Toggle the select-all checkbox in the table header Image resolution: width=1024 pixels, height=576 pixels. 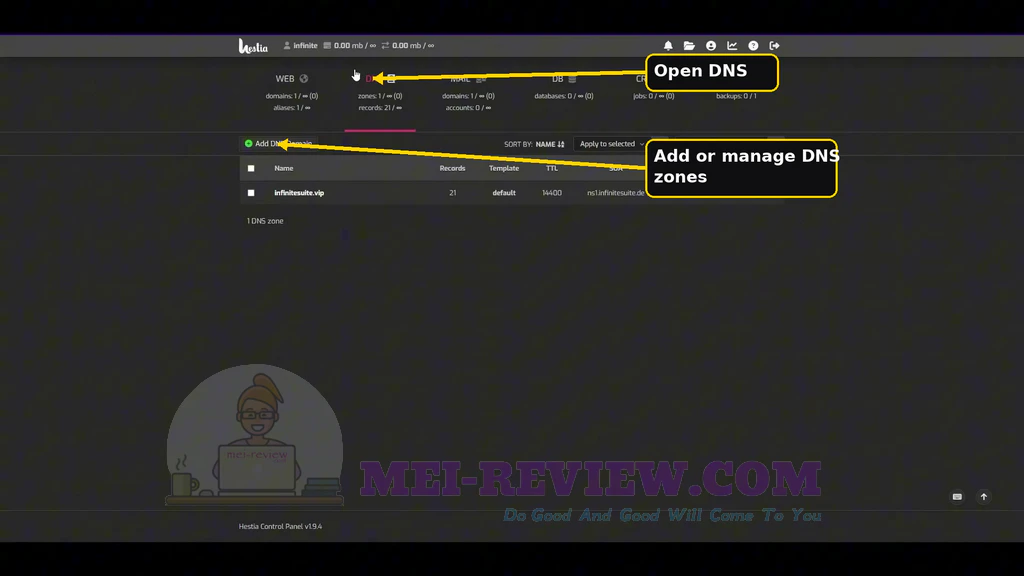click(251, 168)
